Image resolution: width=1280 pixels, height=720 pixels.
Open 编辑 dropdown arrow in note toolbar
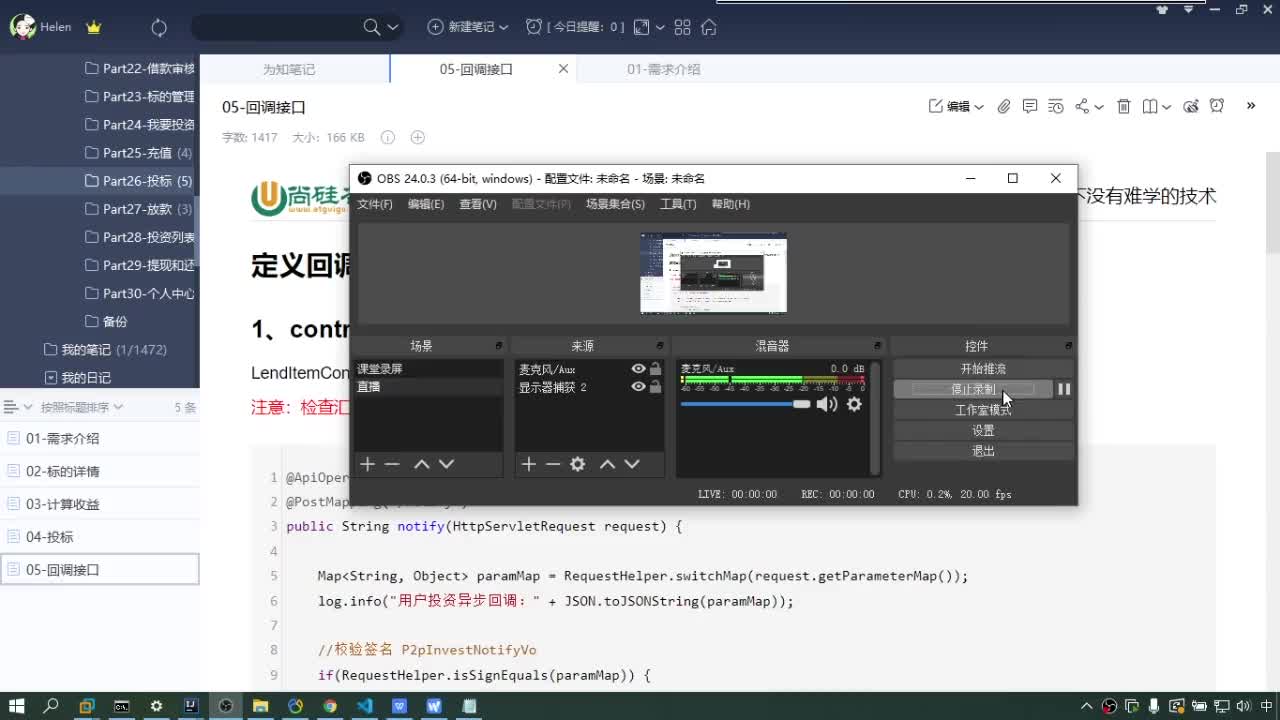[x=979, y=107]
